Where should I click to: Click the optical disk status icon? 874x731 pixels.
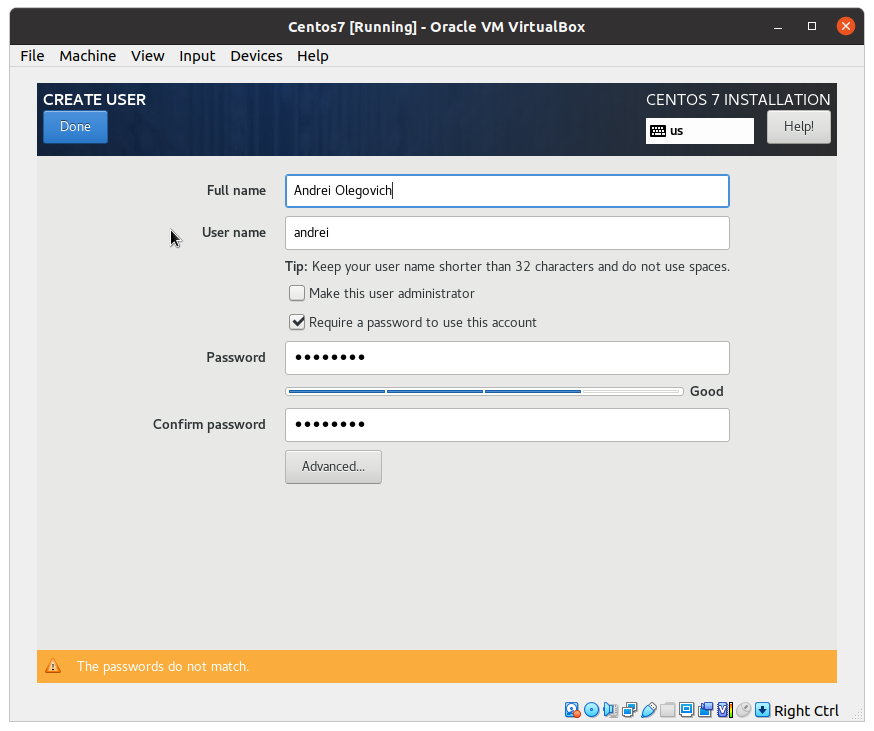(591, 710)
